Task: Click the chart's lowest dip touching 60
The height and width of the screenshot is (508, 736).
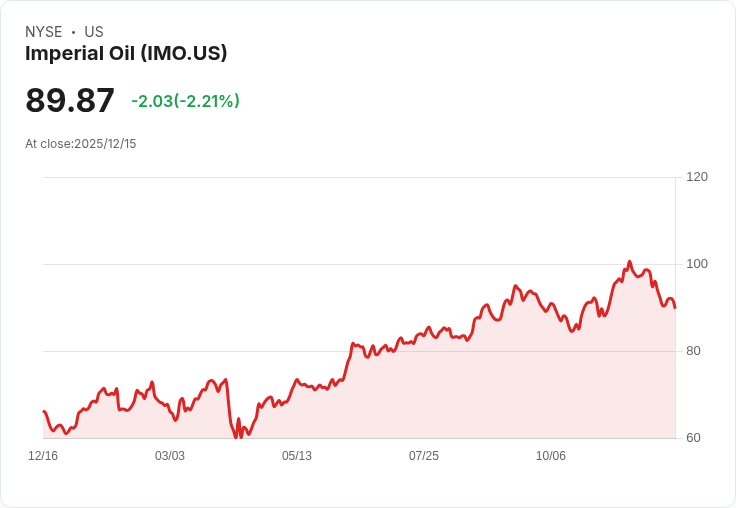Action: pos(236,437)
